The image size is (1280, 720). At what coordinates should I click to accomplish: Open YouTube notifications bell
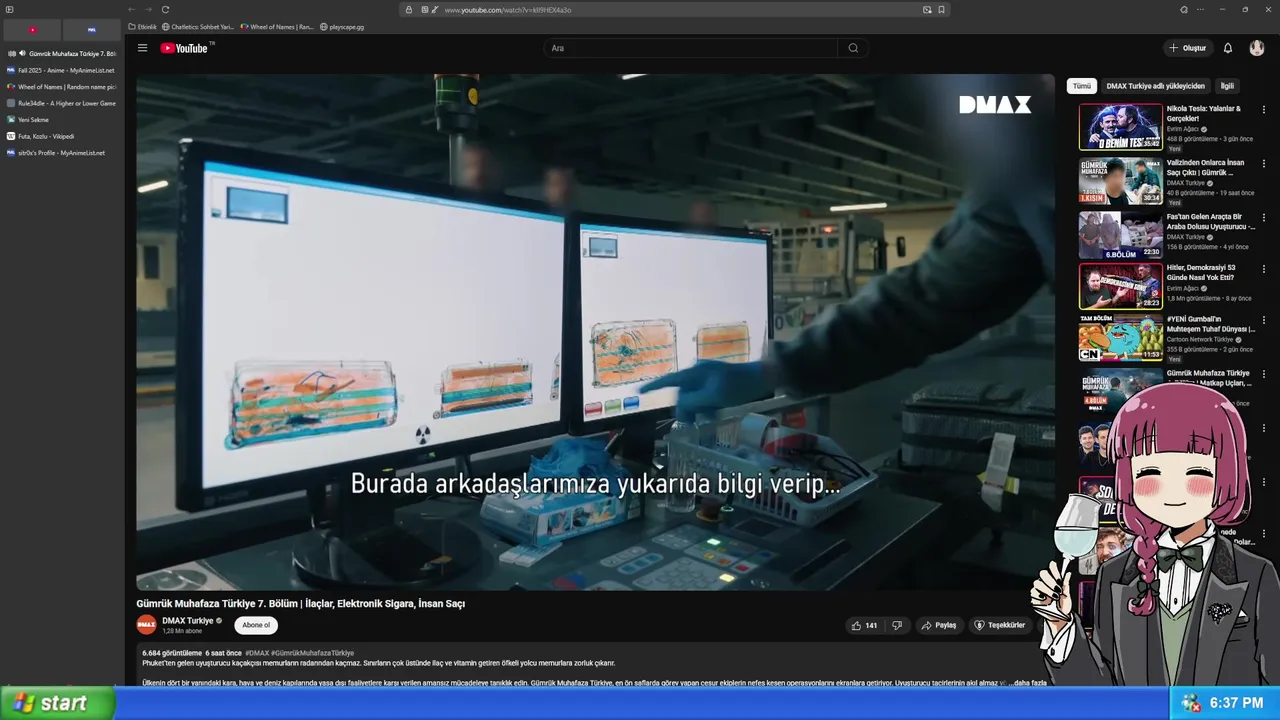point(1228,48)
